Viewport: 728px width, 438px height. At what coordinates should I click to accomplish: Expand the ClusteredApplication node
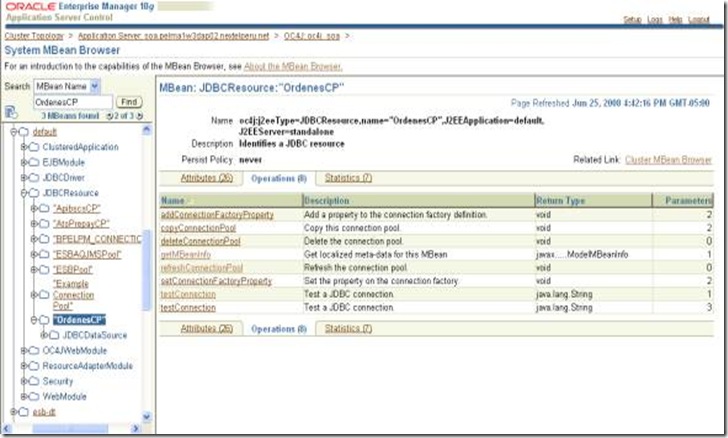(24, 147)
